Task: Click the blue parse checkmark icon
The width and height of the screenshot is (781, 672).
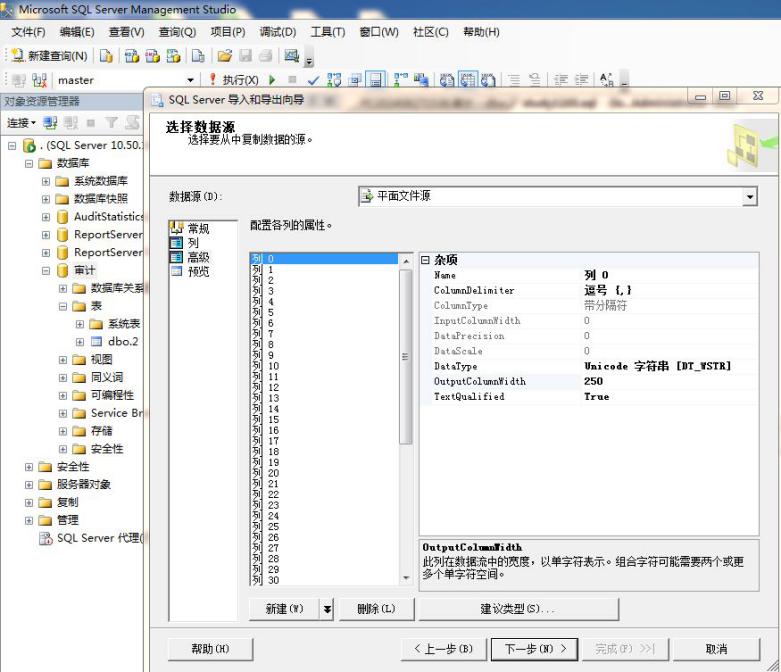Action: point(313,80)
